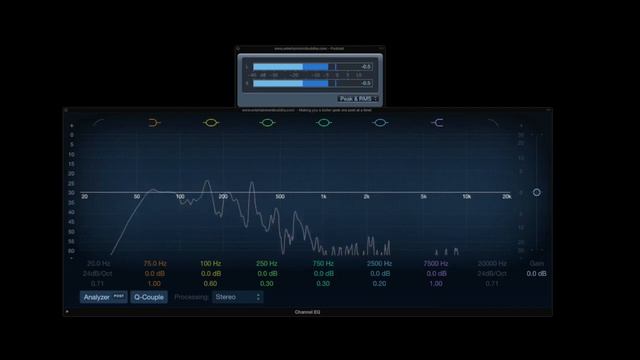The height and width of the screenshot is (360, 640).
Task: Click the 1k frequency axis marker
Action: [x=323, y=197]
